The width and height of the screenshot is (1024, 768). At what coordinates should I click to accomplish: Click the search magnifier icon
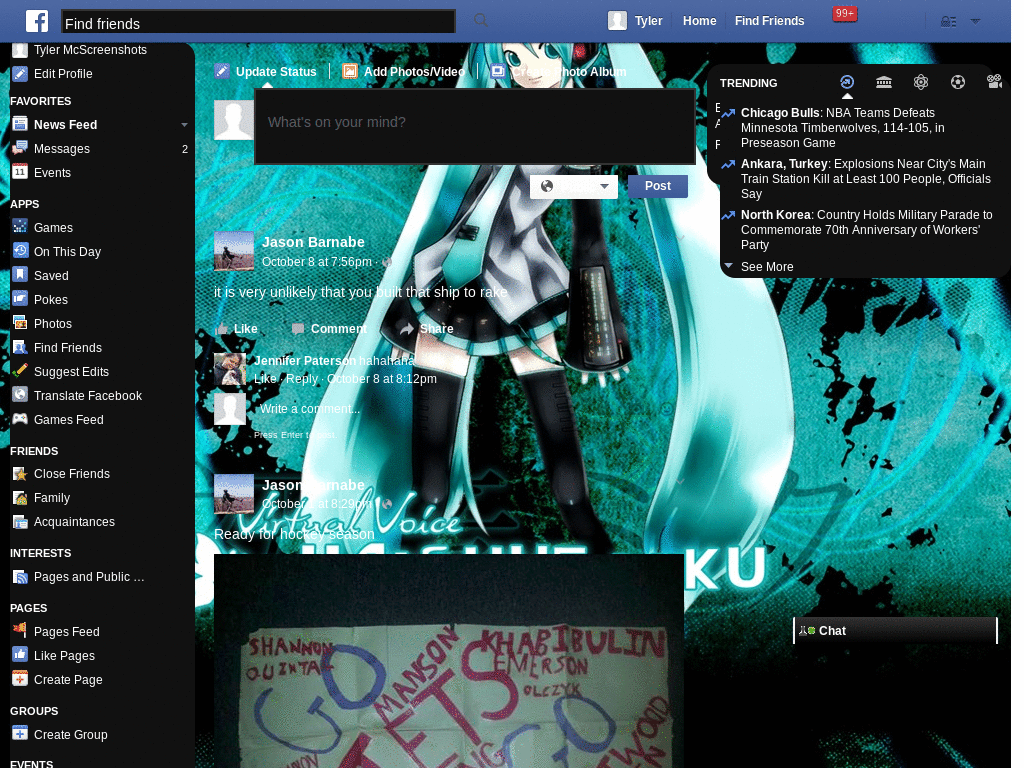pyautogui.click(x=481, y=20)
